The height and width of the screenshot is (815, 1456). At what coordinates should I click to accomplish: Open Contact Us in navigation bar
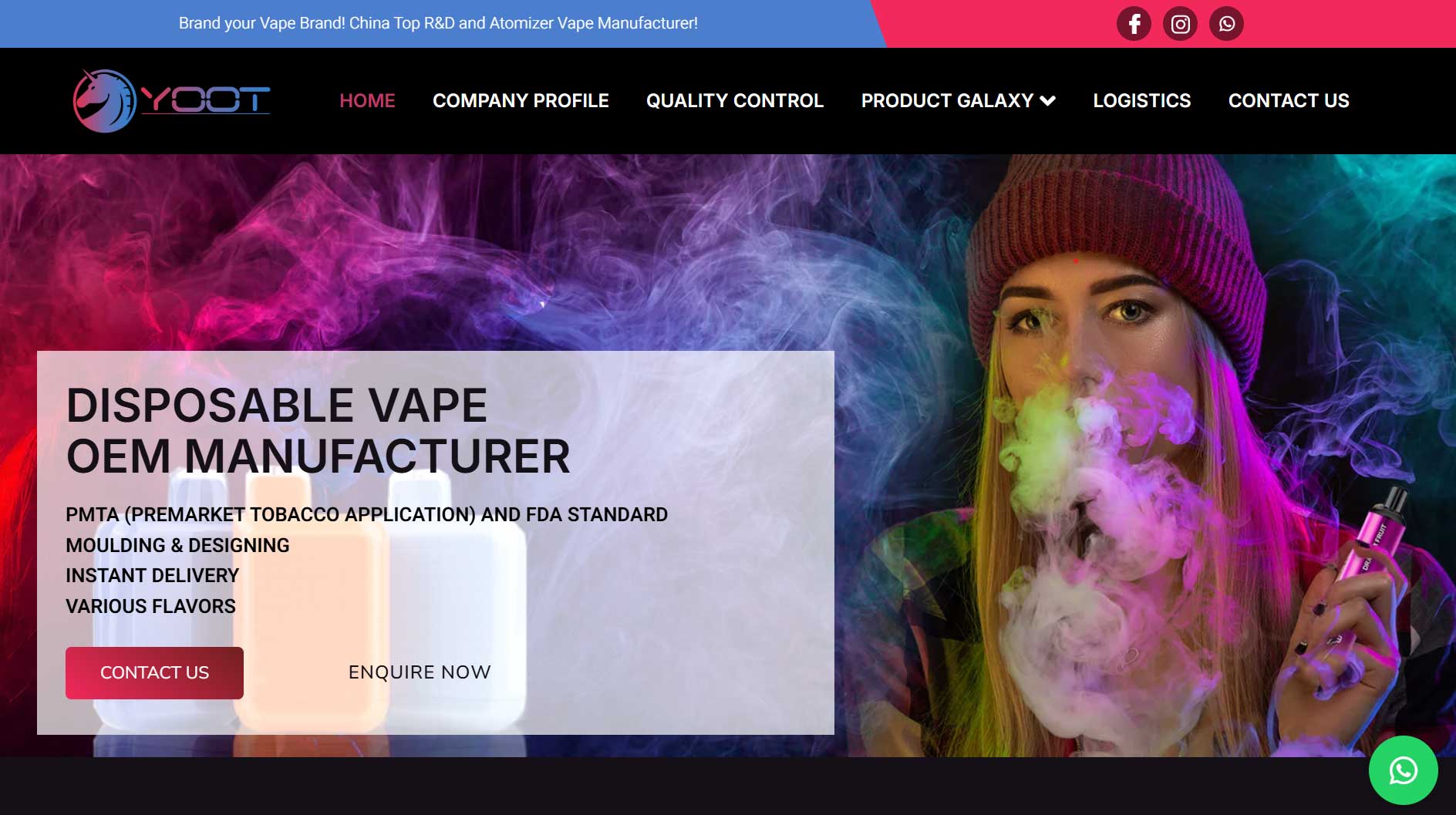1289,101
